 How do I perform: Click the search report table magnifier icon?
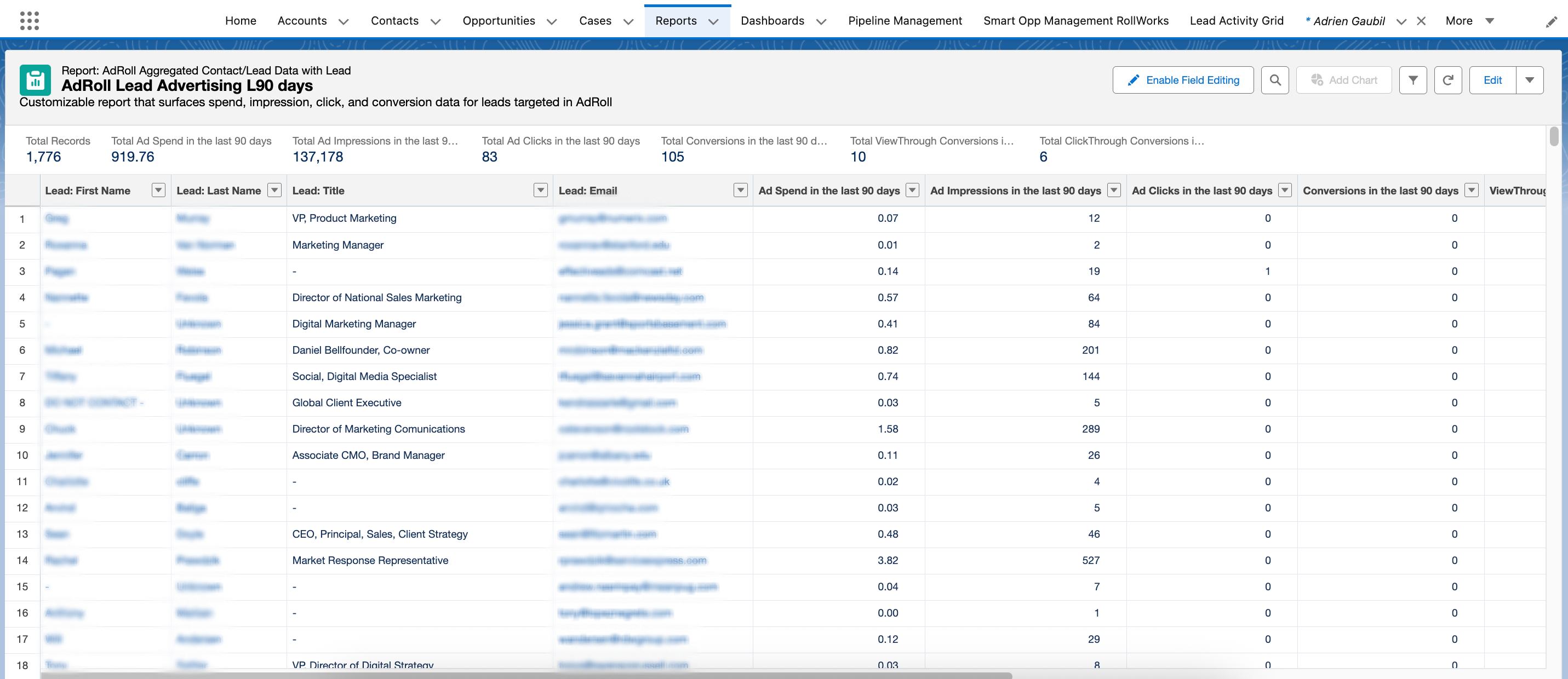click(1274, 80)
